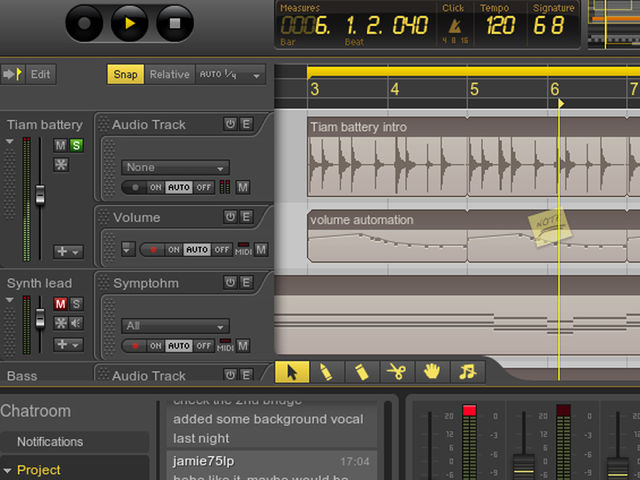Set Volume module mode to AUTO

point(197,250)
